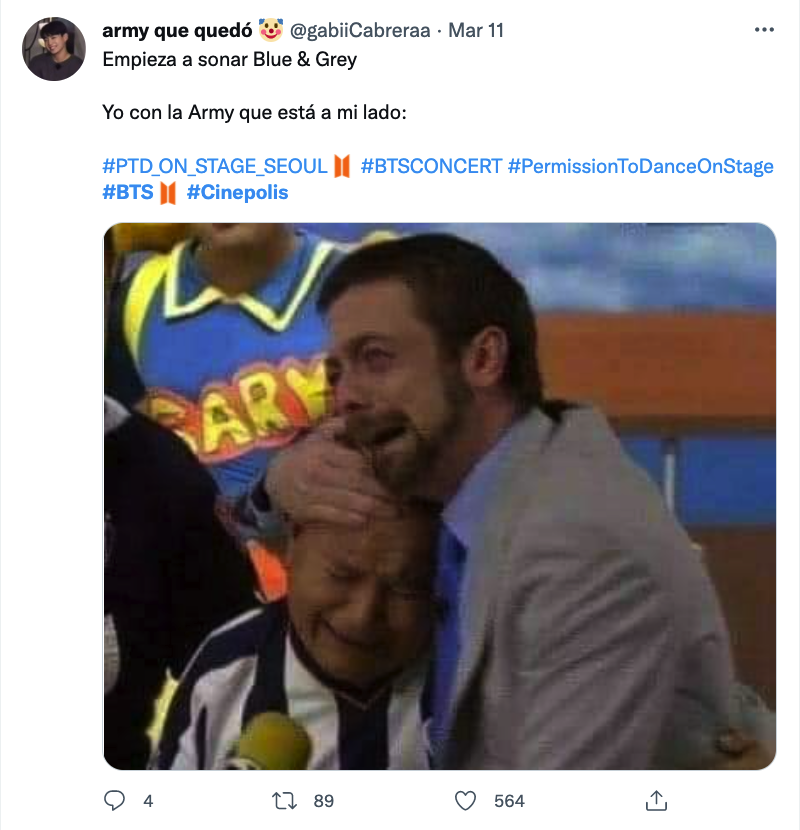Click the BTS emoji after #PTD_ON_STAGE_SEOUL

pos(342,166)
